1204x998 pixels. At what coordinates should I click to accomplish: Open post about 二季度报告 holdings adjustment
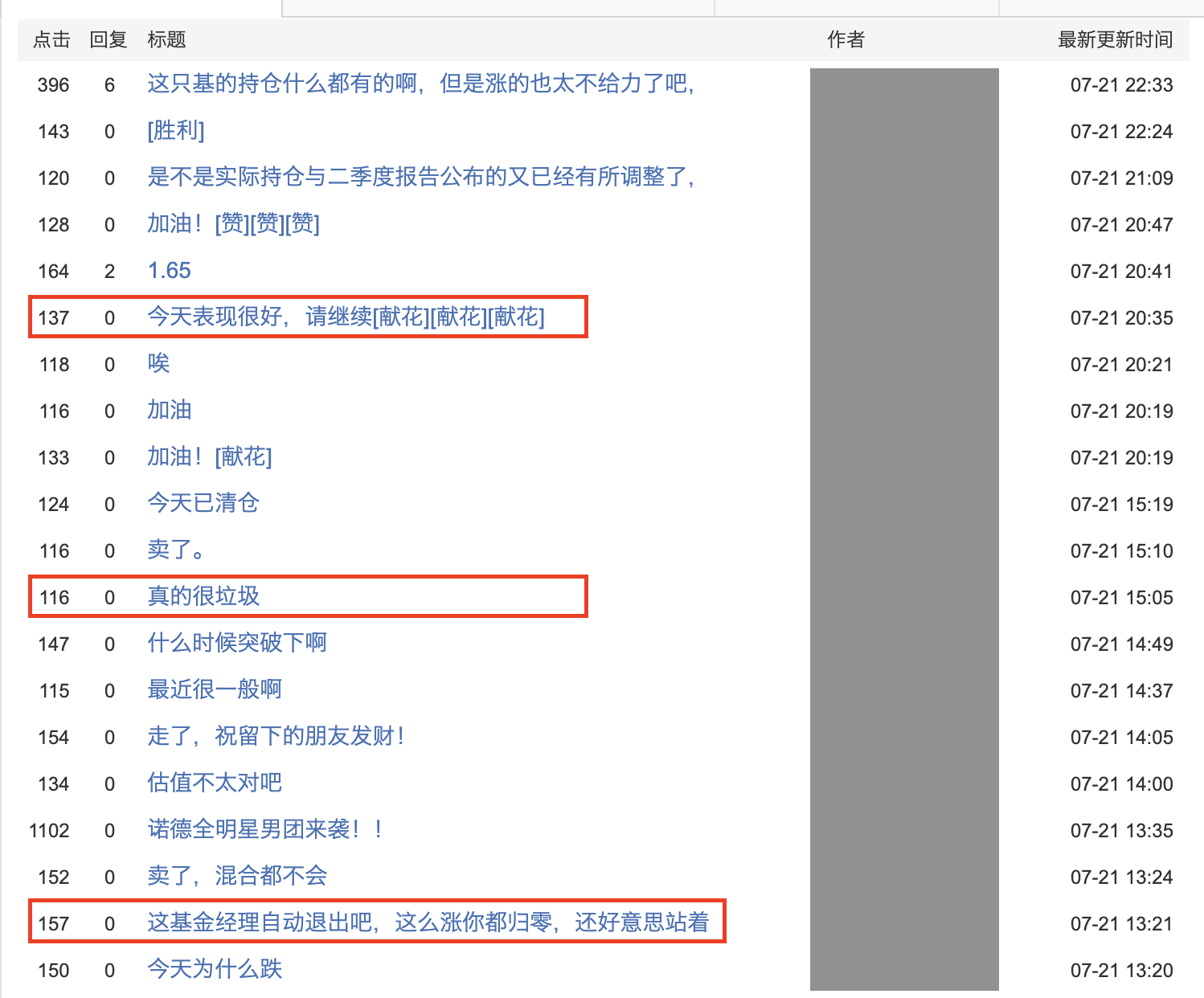click(x=420, y=177)
